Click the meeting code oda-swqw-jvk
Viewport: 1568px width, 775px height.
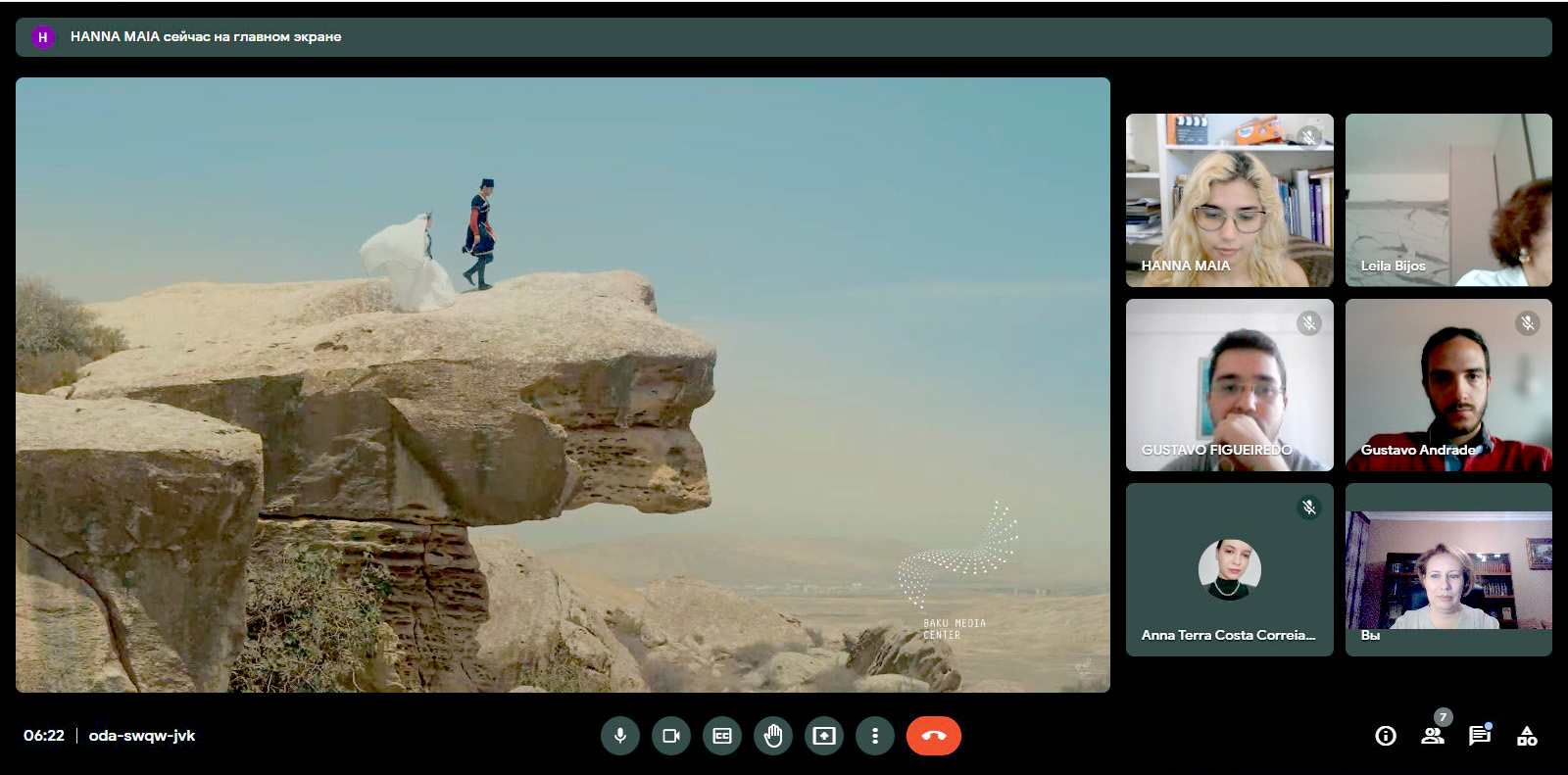[142, 736]
